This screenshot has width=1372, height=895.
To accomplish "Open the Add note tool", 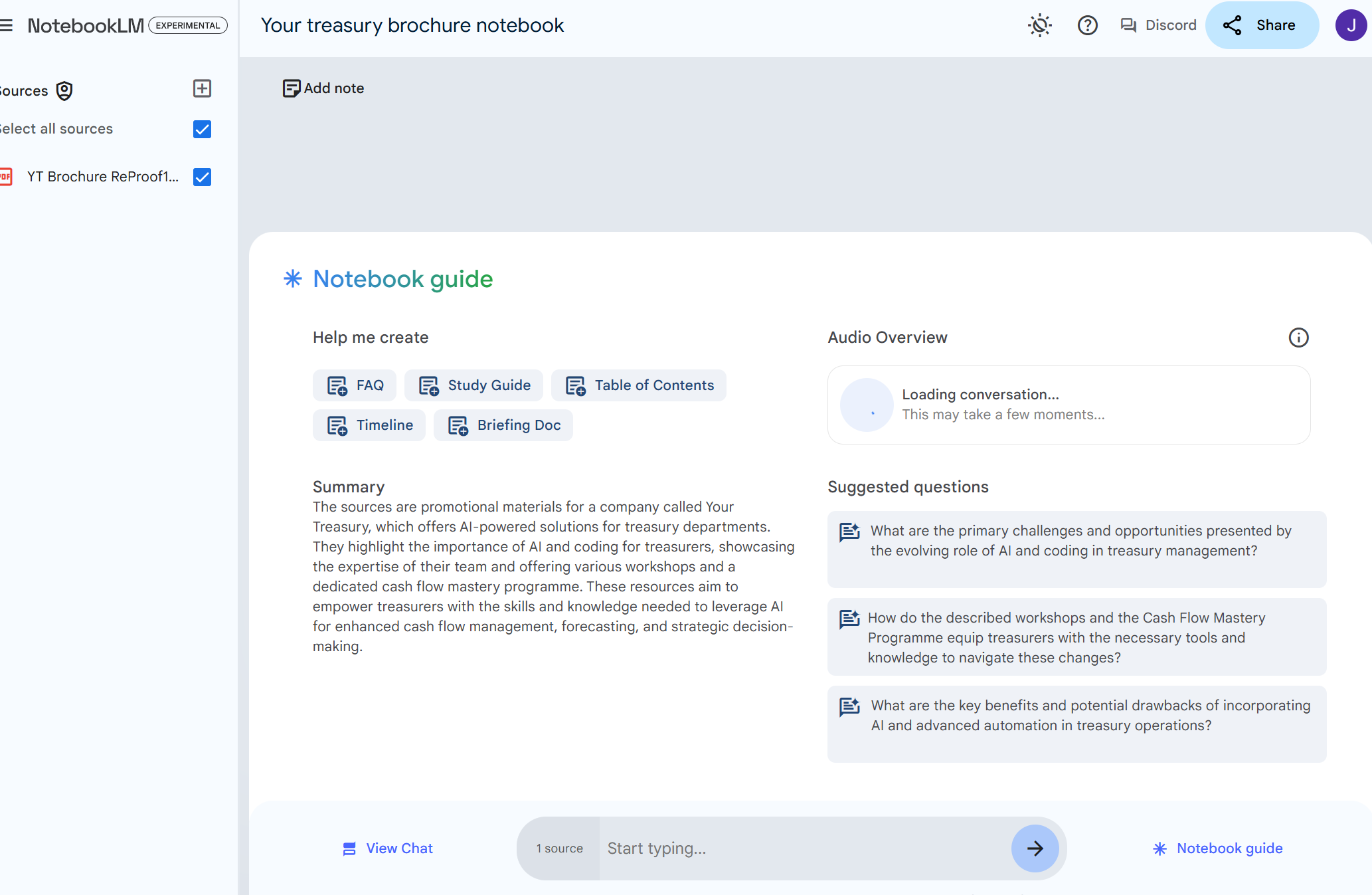I will coord(323,88).
